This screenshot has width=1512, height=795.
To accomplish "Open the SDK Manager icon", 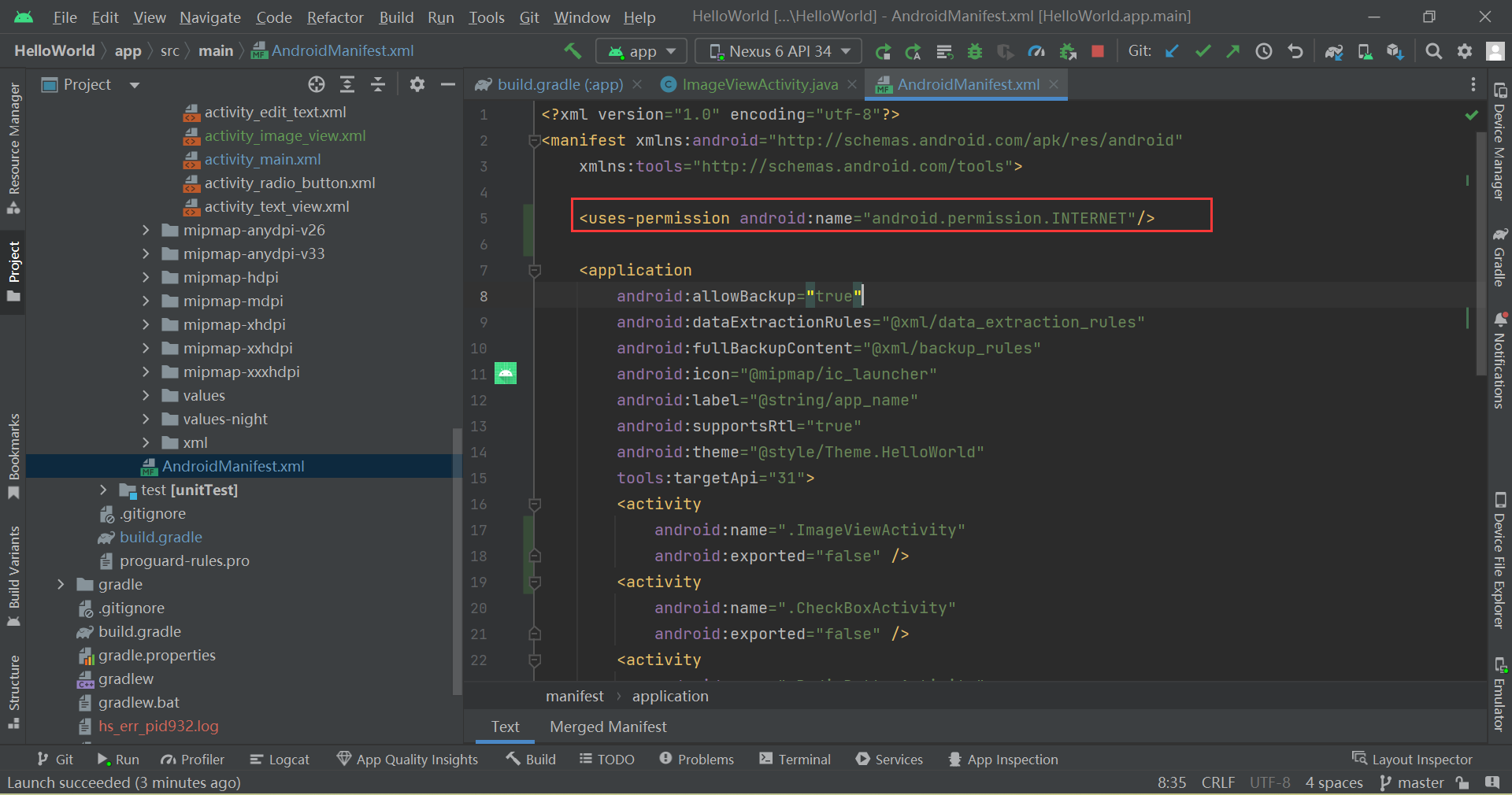I will tap(1395, 51).
